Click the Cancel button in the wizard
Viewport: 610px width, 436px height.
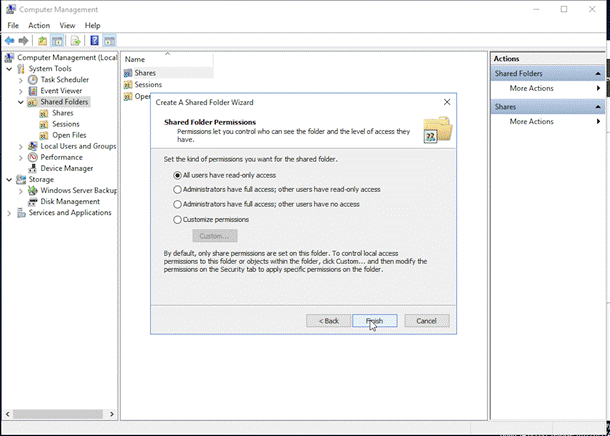tap(427, 321)
